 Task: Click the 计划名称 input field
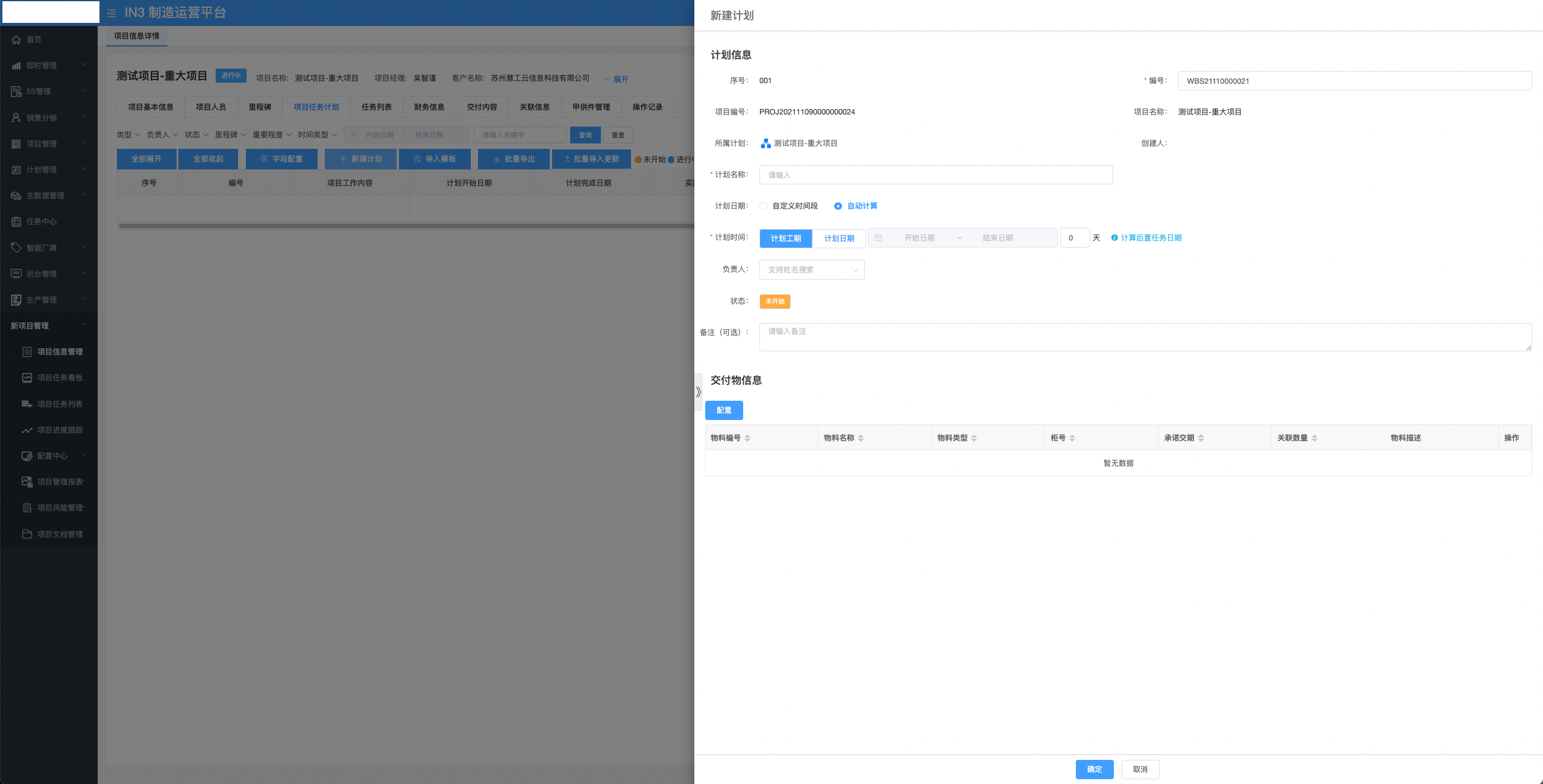click(935, 175)
